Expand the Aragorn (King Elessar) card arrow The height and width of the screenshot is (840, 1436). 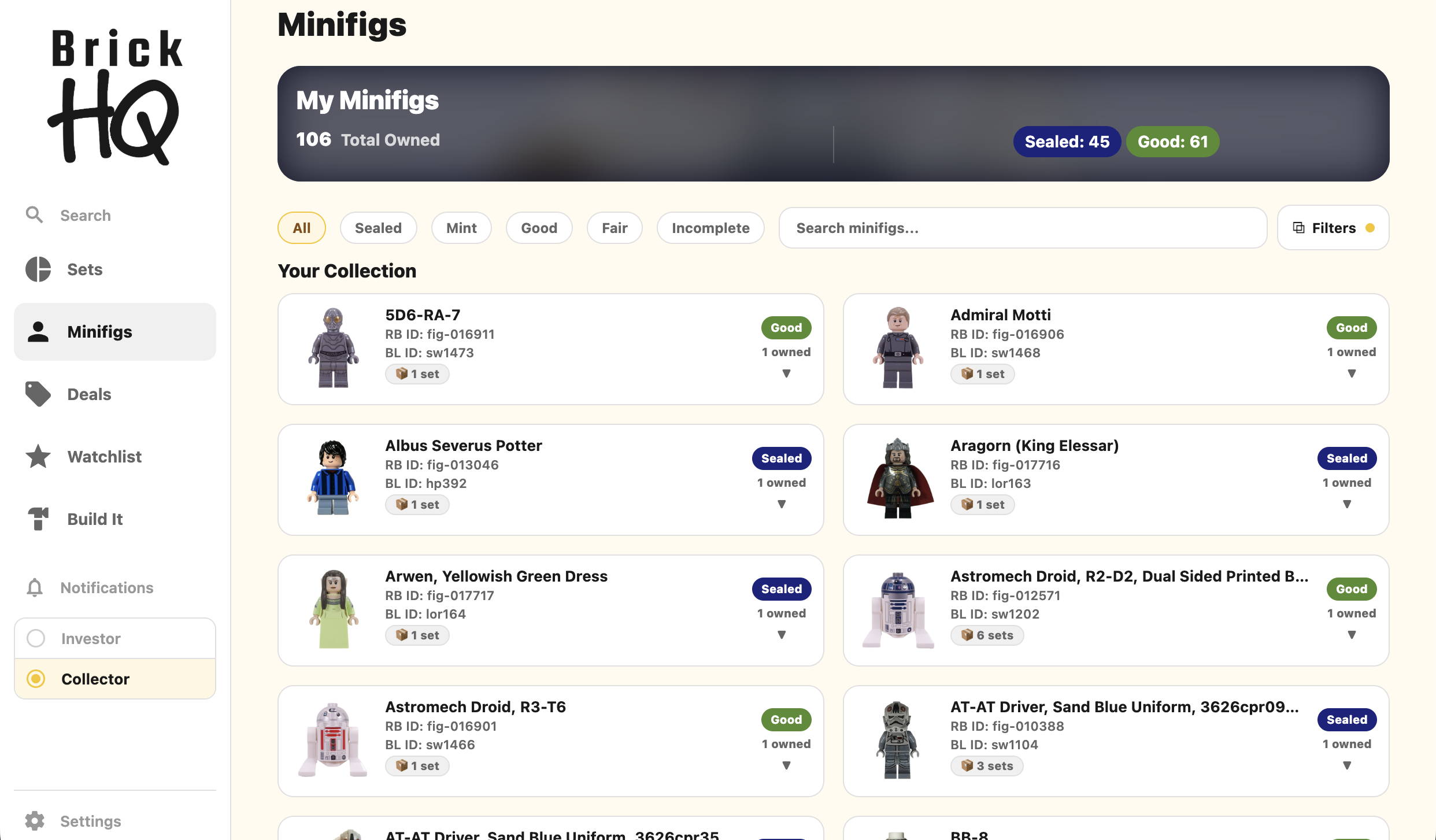[1347, 505]
